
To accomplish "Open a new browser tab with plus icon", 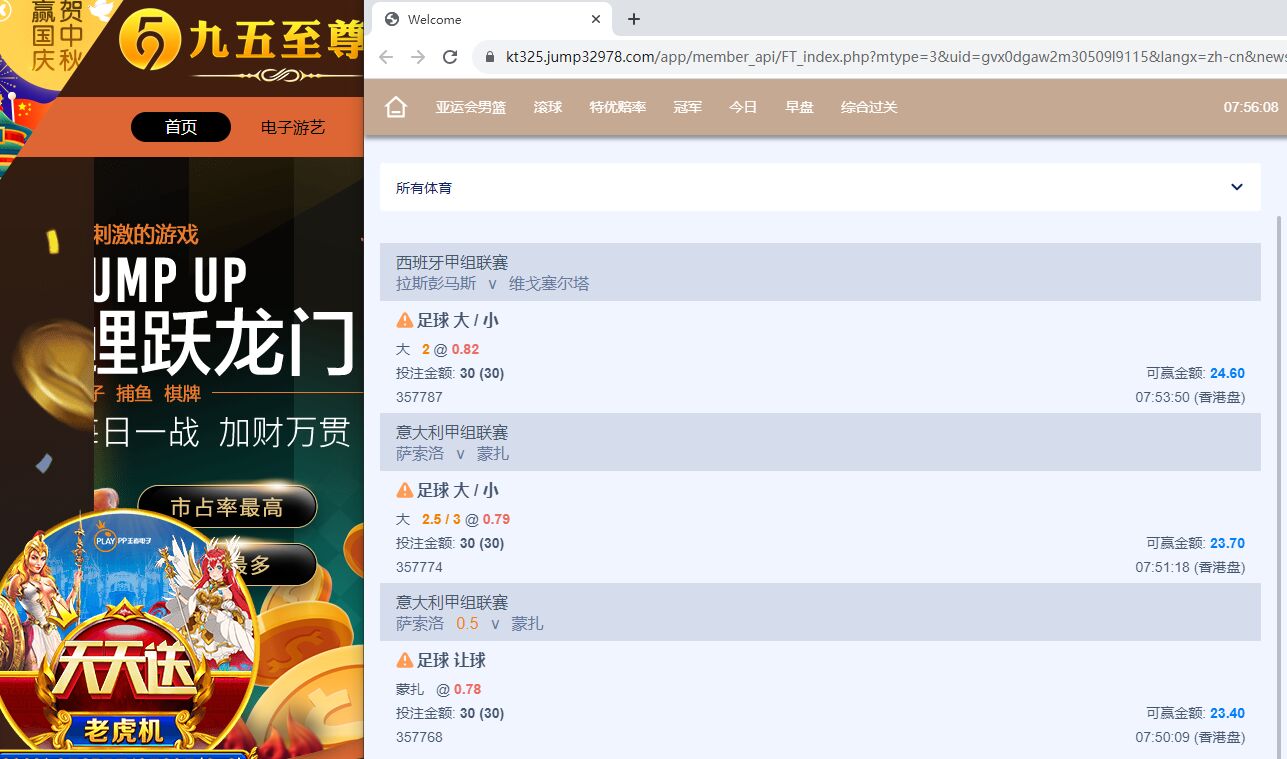I will coord(634,19).
